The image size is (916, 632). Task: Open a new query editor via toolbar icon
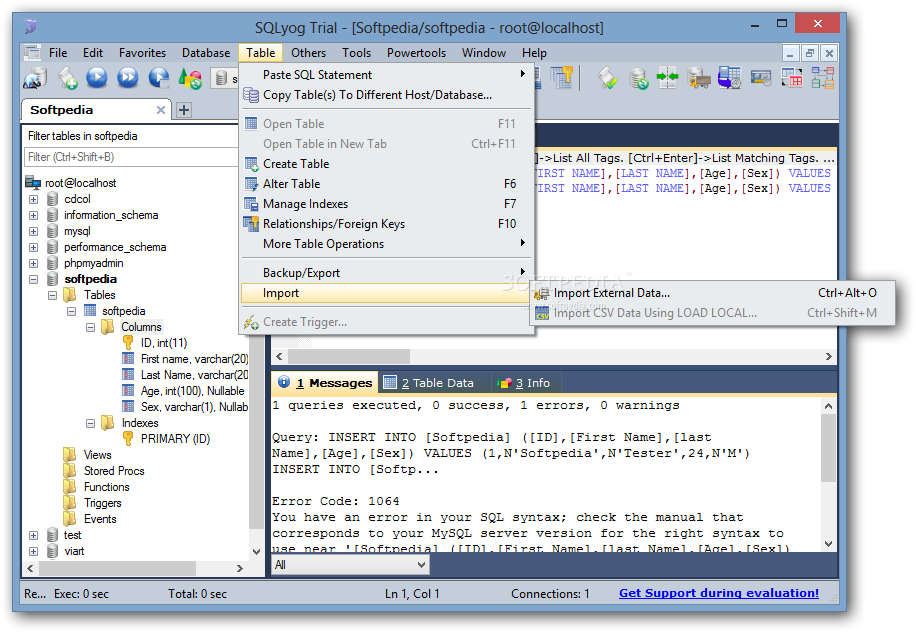(x=67, y=78)
